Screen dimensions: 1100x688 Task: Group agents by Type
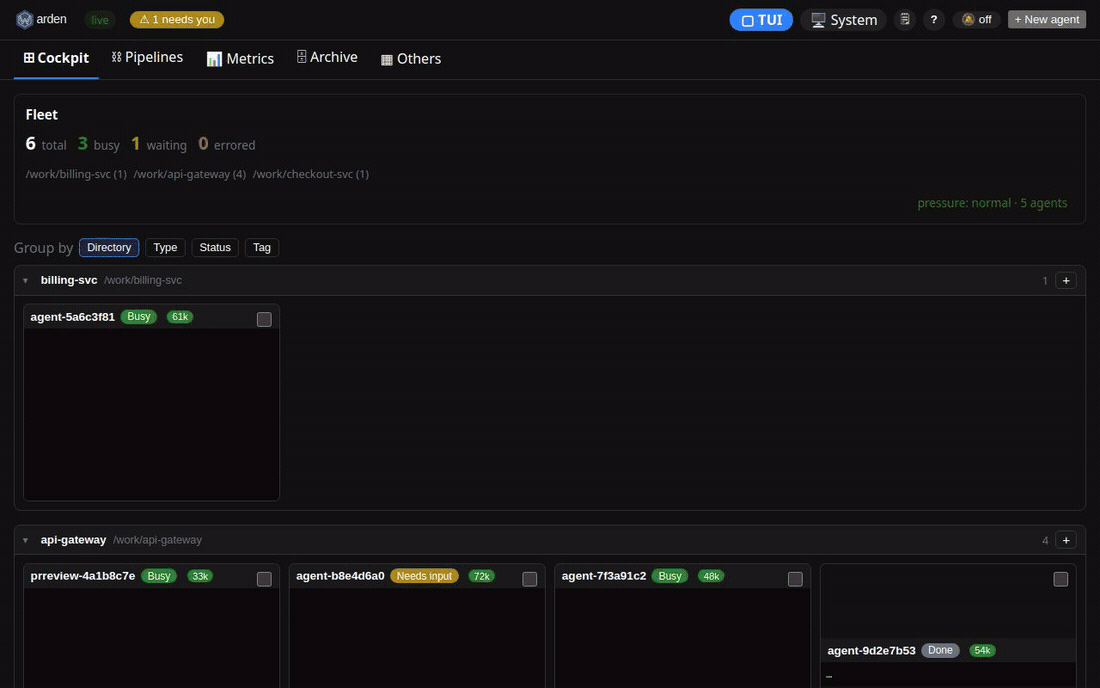165,248
